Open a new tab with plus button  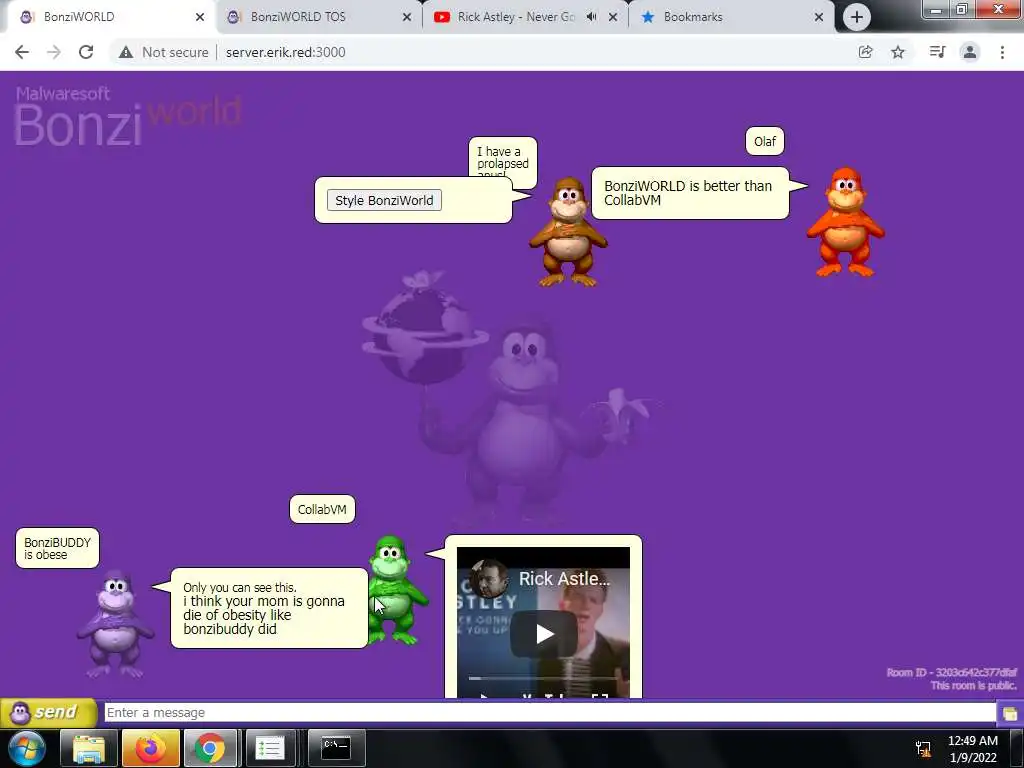coord(856,17)
